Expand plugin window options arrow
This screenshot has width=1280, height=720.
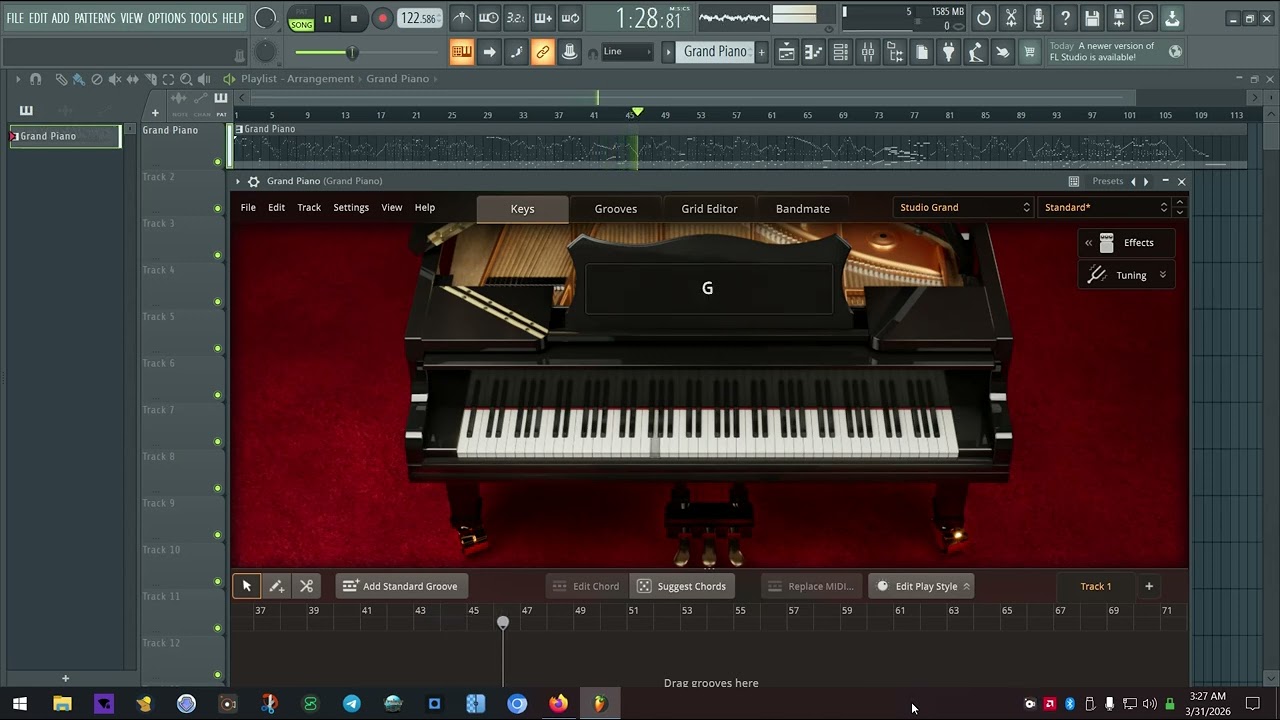click(x=238, y=181)
